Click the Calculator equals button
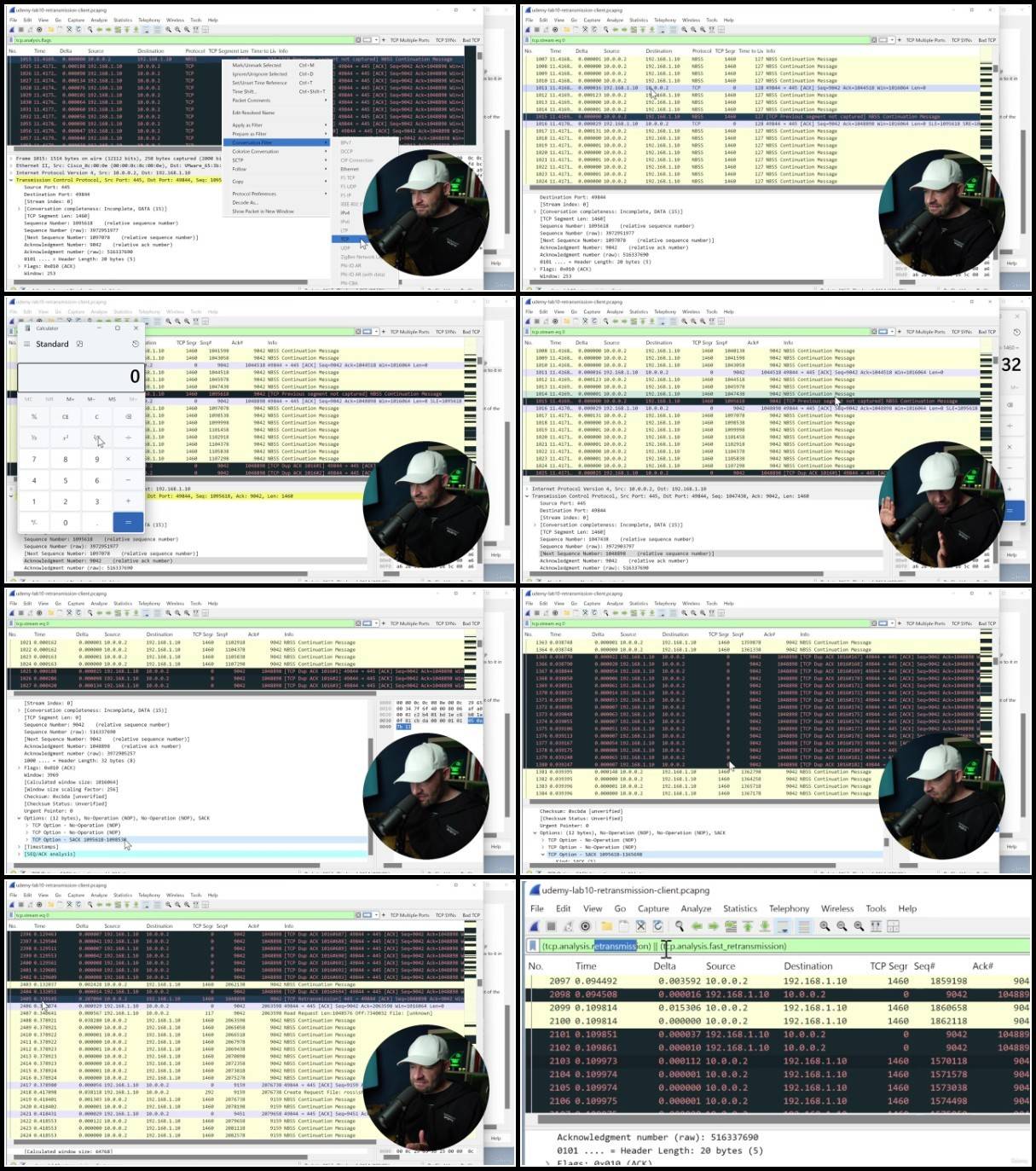Image resolution: width=1036 pixels, height=1171 pixels. pyautogui.click(x=128, y=522)
